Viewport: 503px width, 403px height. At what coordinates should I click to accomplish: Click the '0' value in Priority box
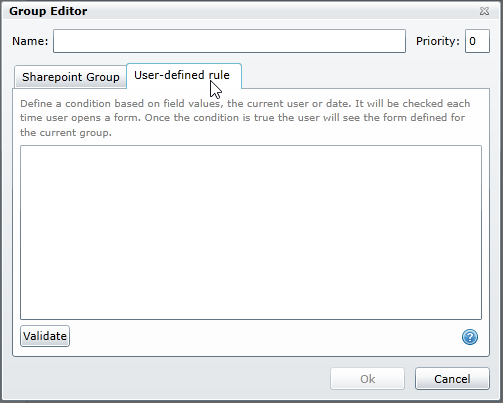[472, 41]
